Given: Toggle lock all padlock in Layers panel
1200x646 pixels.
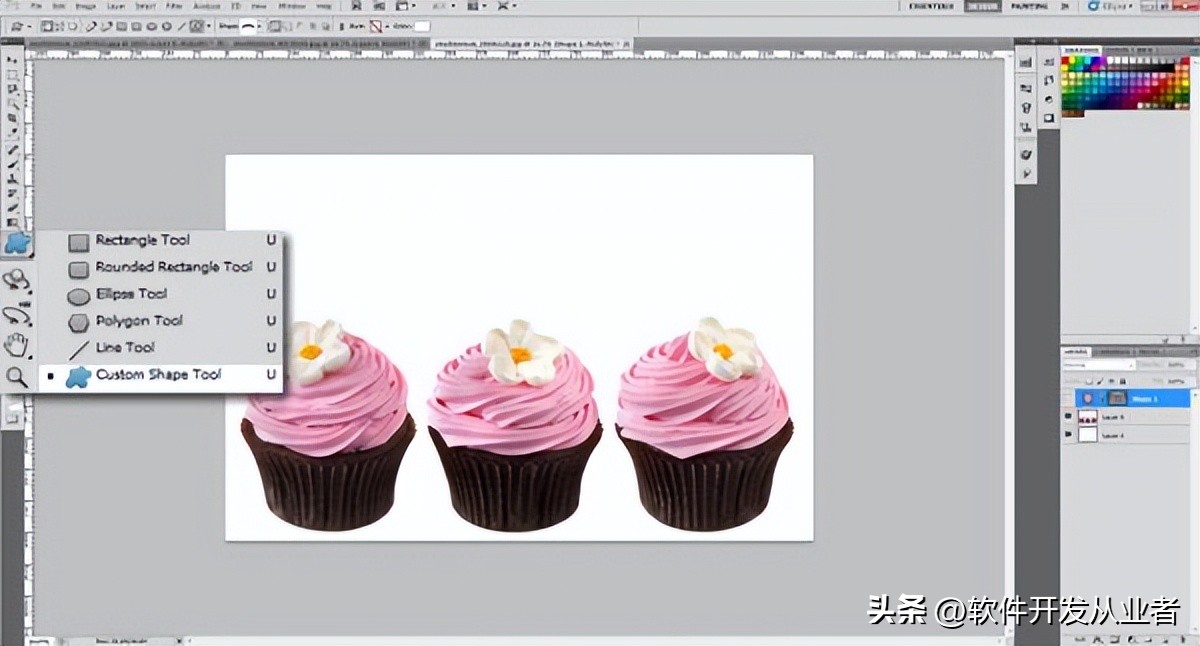Looking at the screenshot, I should [x=1123, y=381].
